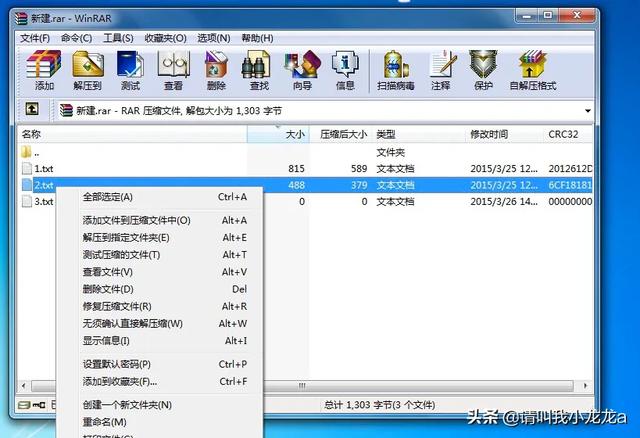Click the 测试 (Test) toolbar icon

[130, 64]
